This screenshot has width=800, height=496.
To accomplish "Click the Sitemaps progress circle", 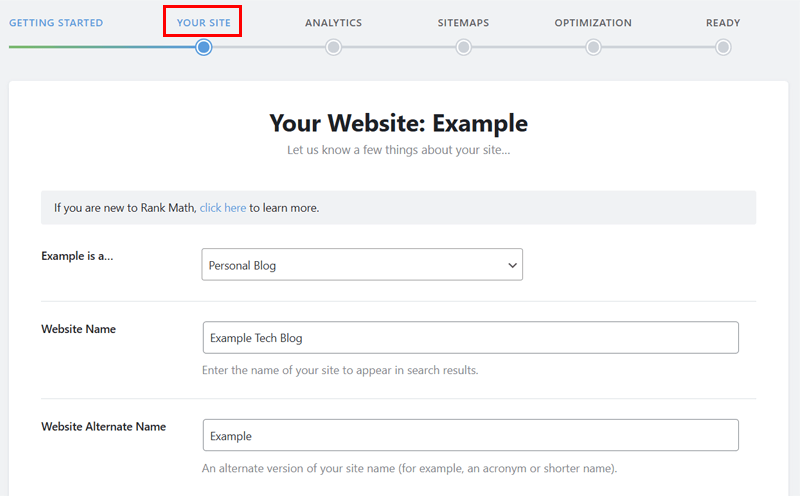I will [463, 47].
